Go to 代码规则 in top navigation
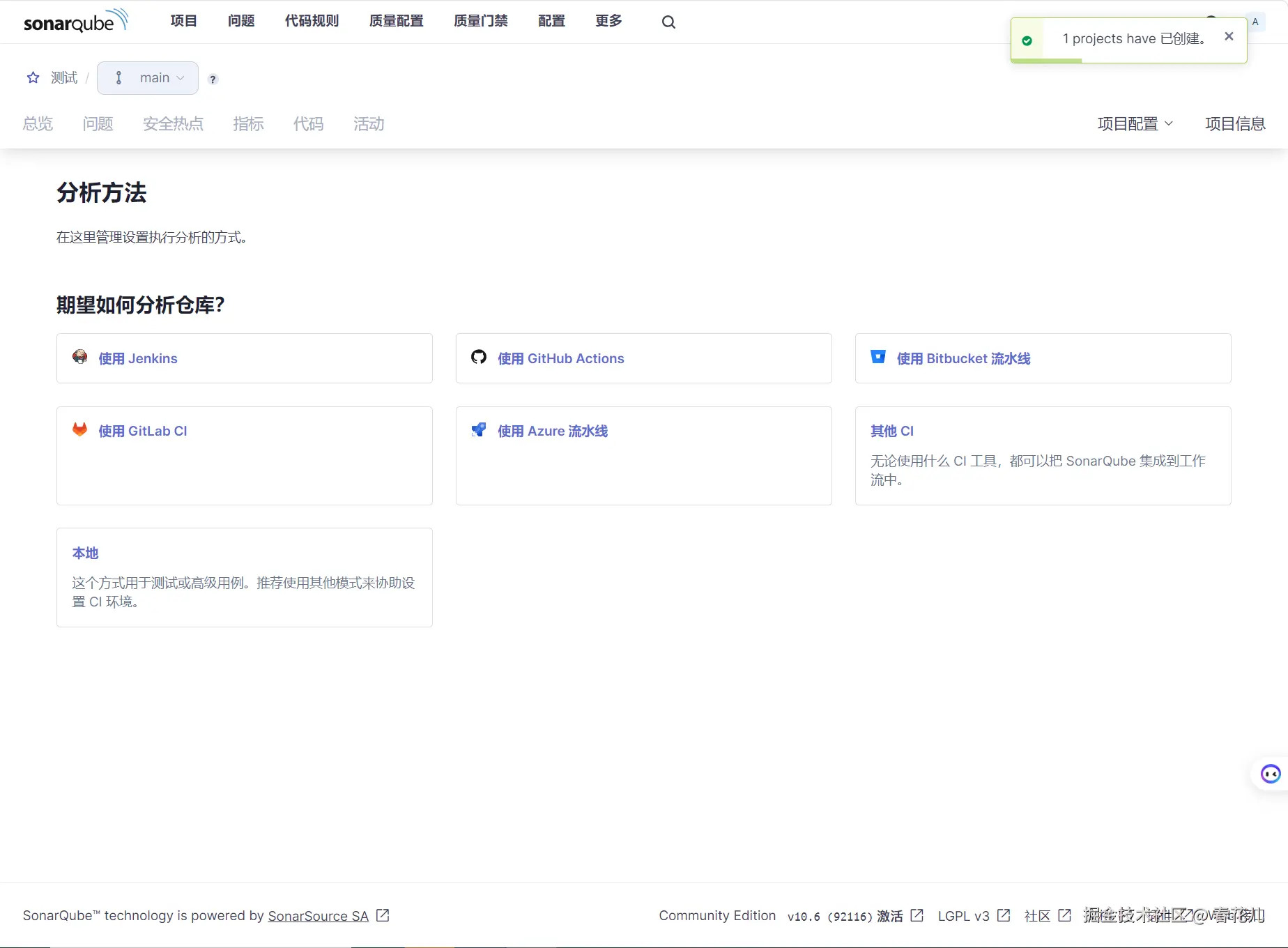Image resolution: width=1288 pixels, height=948 pixels. [312, 21]
